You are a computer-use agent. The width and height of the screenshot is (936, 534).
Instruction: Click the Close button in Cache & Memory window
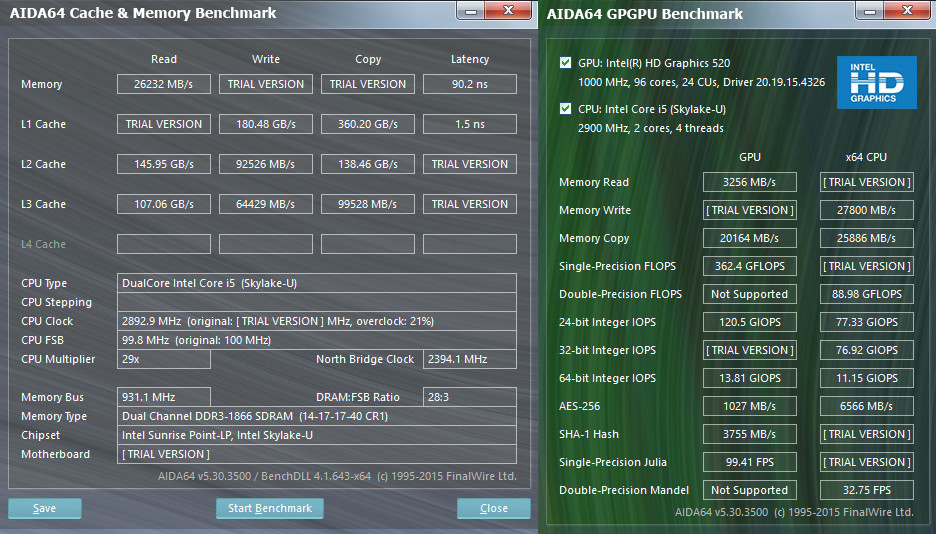[494, 508]
